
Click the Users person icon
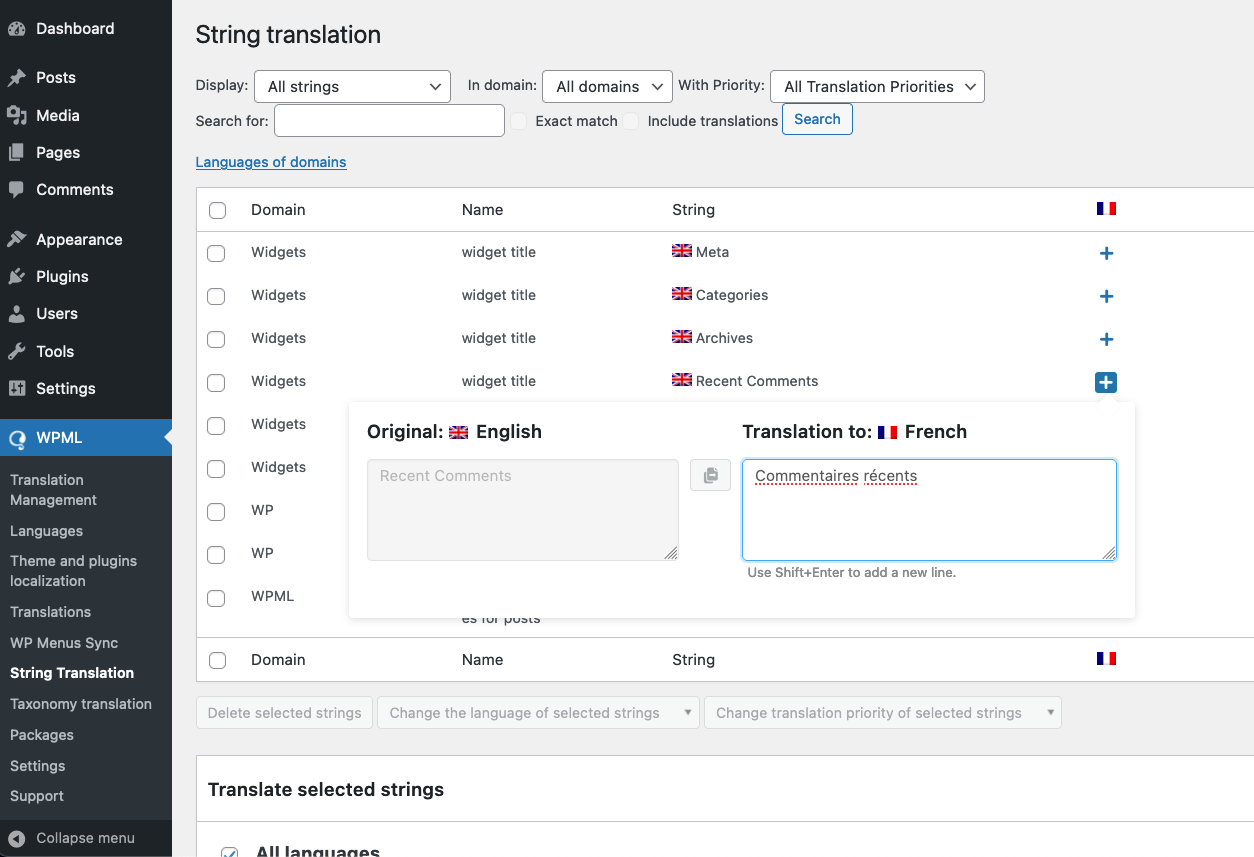pos(17,314)
